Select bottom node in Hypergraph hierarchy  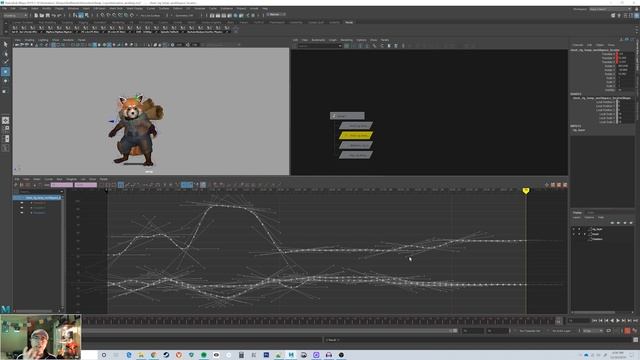(x=356, y=155)
